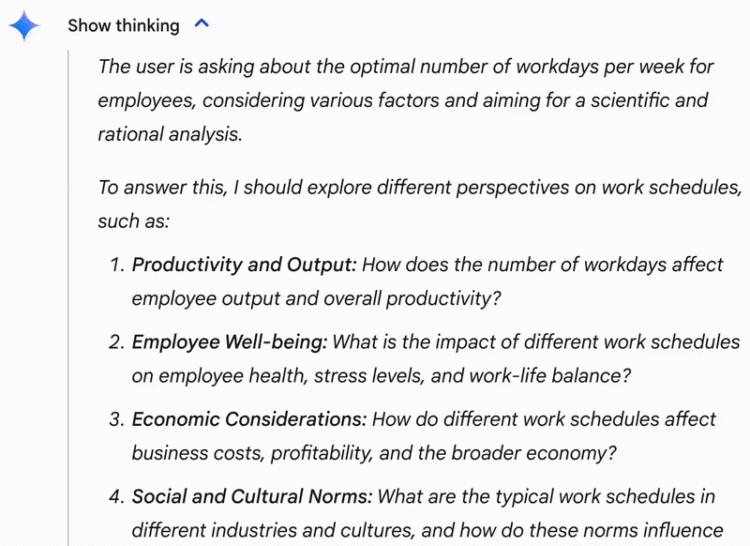Click the word 'scientific' in first paragraph

point(630,100)
